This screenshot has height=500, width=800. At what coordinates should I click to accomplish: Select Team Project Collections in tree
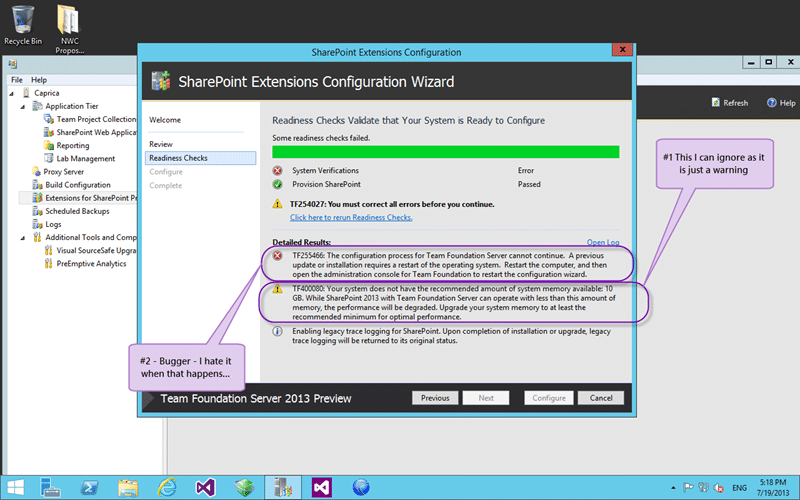(96, 119)
